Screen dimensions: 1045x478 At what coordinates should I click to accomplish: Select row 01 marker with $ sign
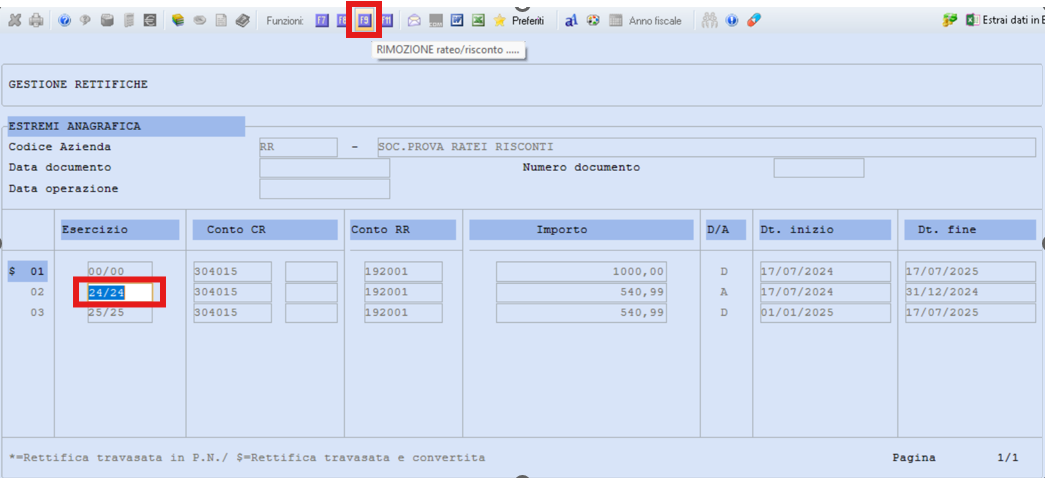(x=27, y=271)
